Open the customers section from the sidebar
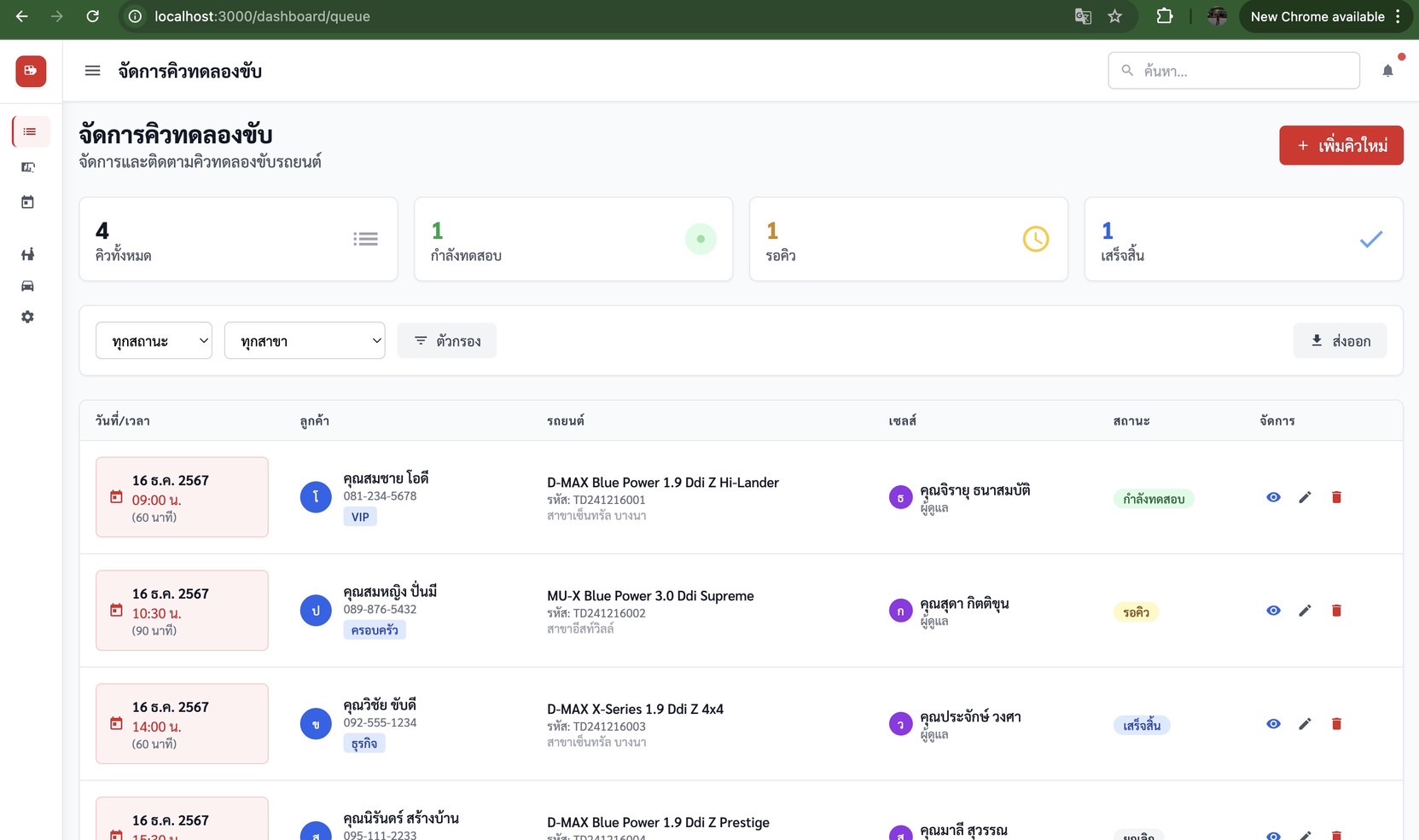Screen dimensions: 1419x840 (28, 254)
